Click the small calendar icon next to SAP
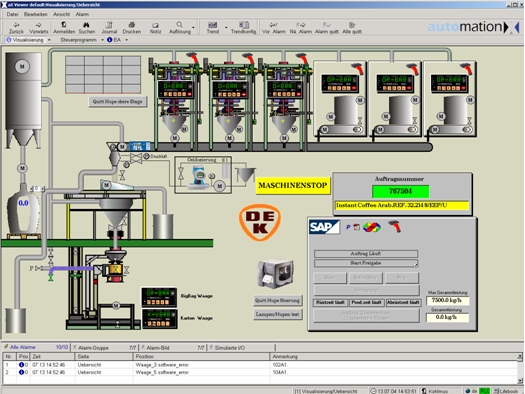Screen dimensions: 525x394 tap(357, 227)
